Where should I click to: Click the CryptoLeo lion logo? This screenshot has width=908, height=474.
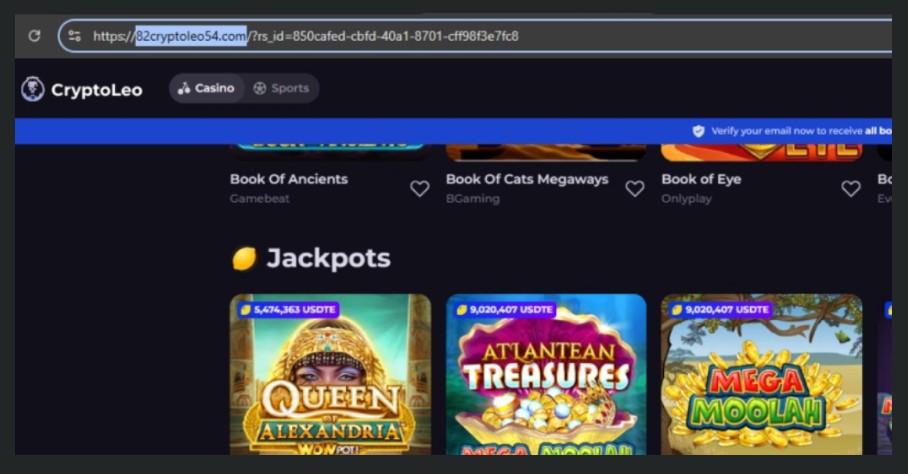[x=32, y=89]
